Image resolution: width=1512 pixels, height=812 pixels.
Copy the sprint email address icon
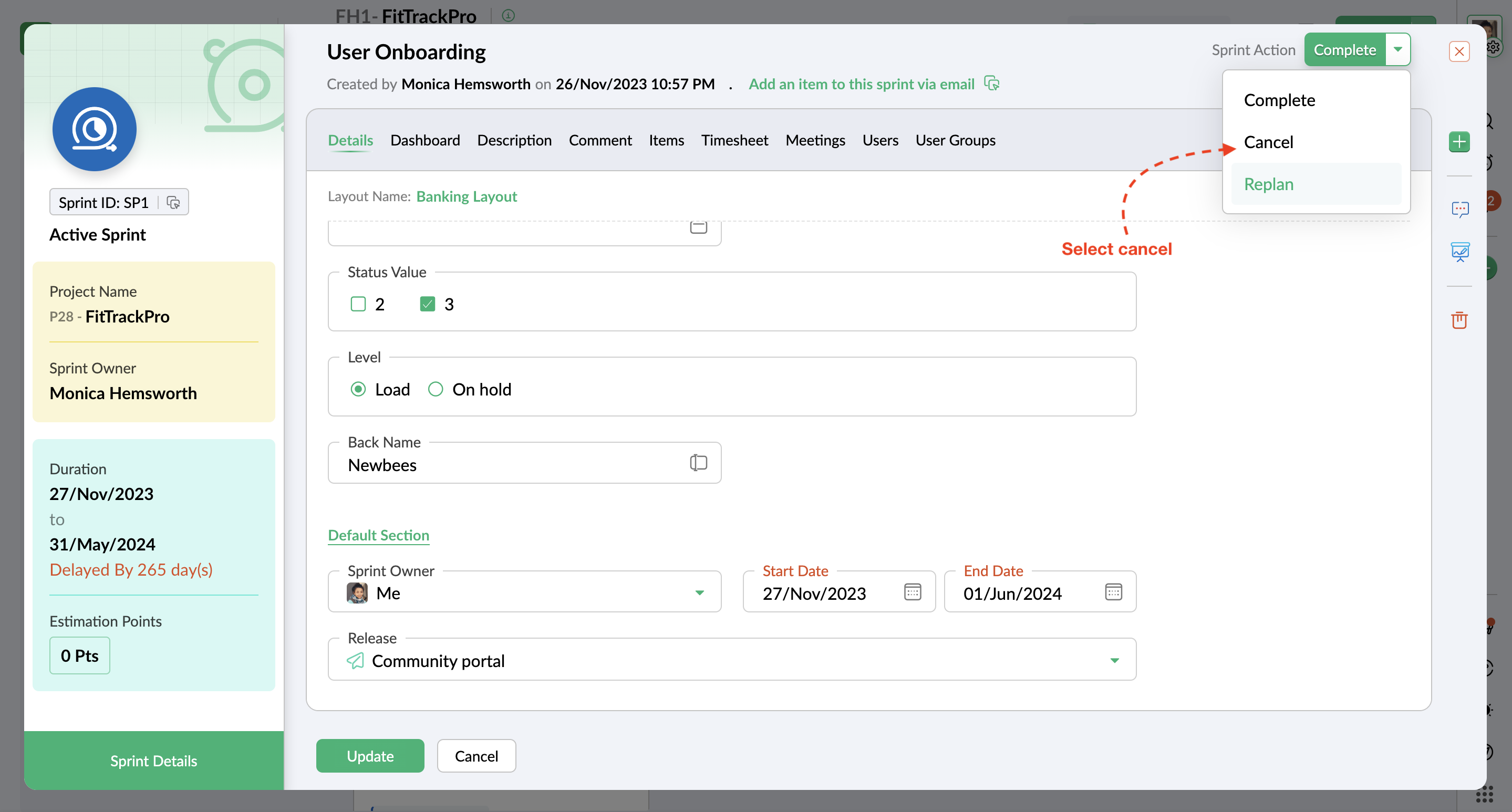991,84
